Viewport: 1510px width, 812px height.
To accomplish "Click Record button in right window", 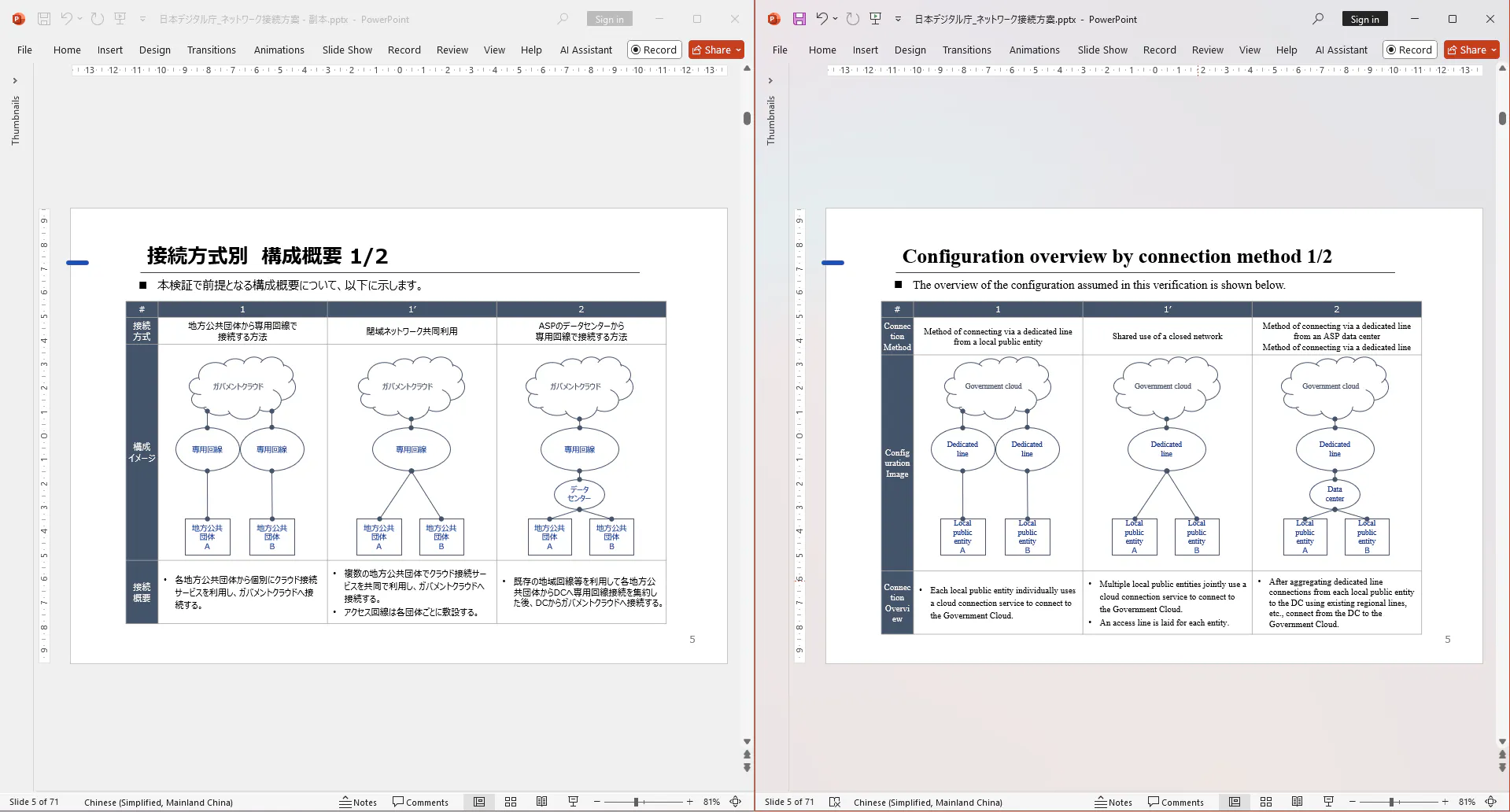I will click(x=1409, y=50).
